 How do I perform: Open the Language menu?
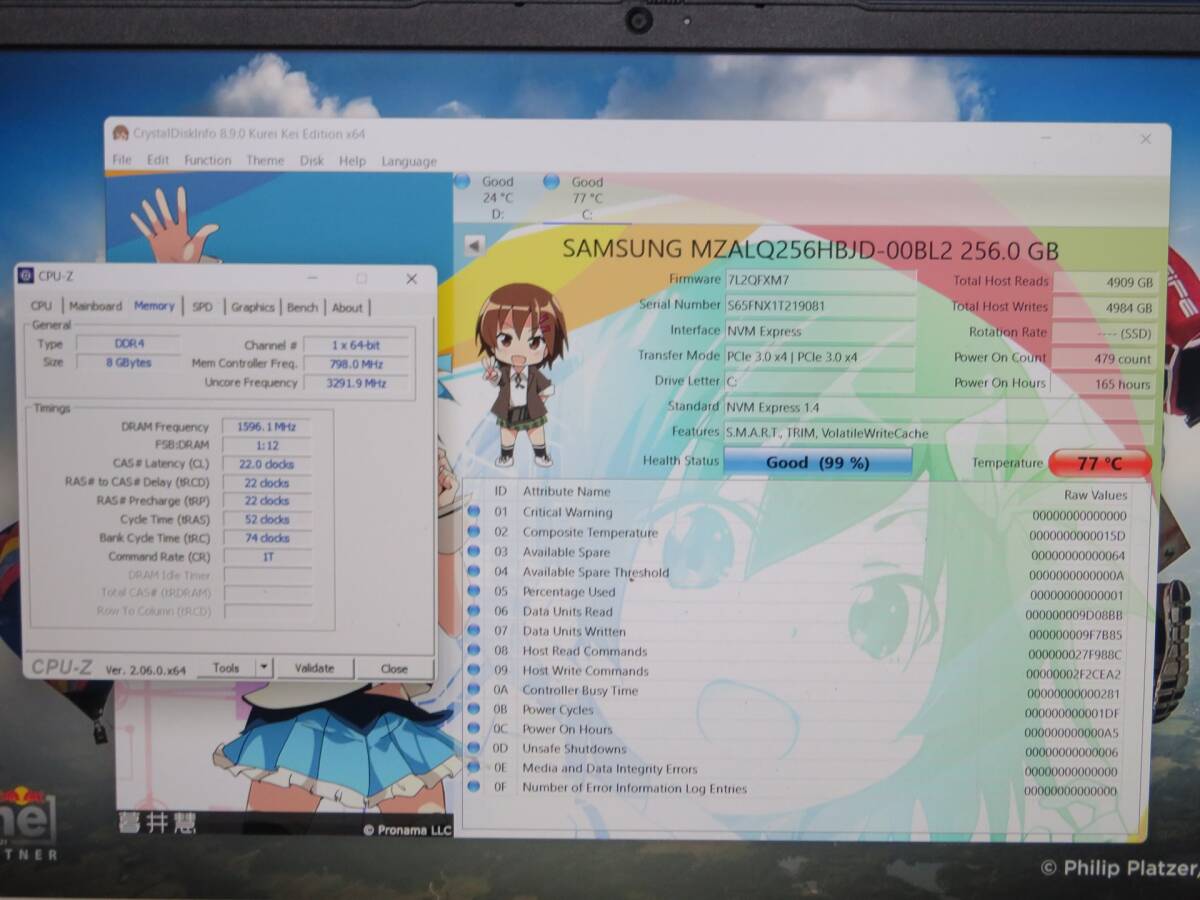[x=409, y=161]
